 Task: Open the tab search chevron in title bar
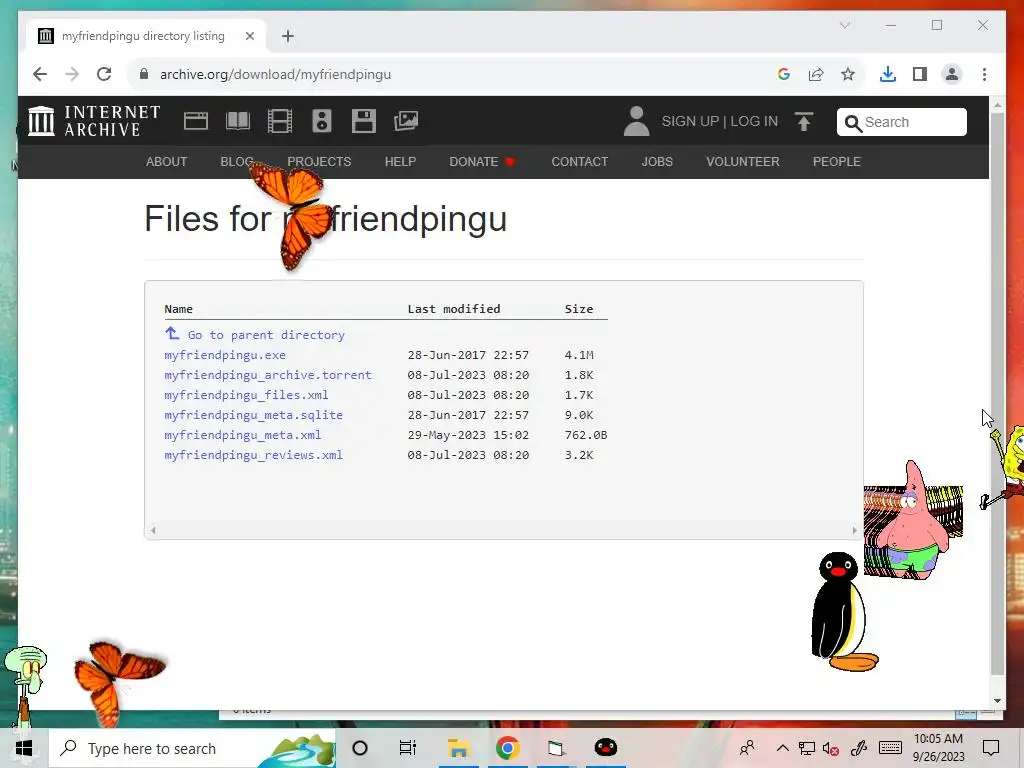point(844,25)
